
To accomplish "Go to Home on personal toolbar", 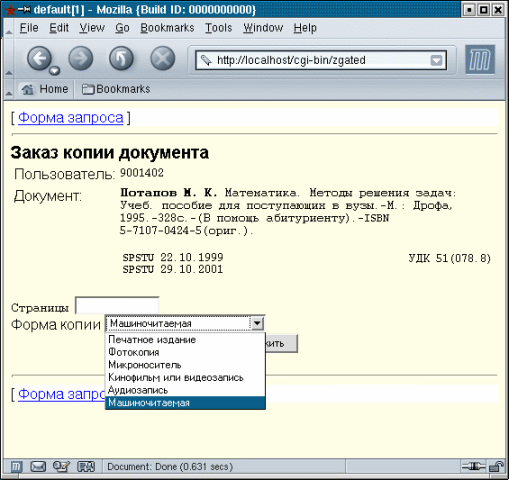I will click(45, 89).
